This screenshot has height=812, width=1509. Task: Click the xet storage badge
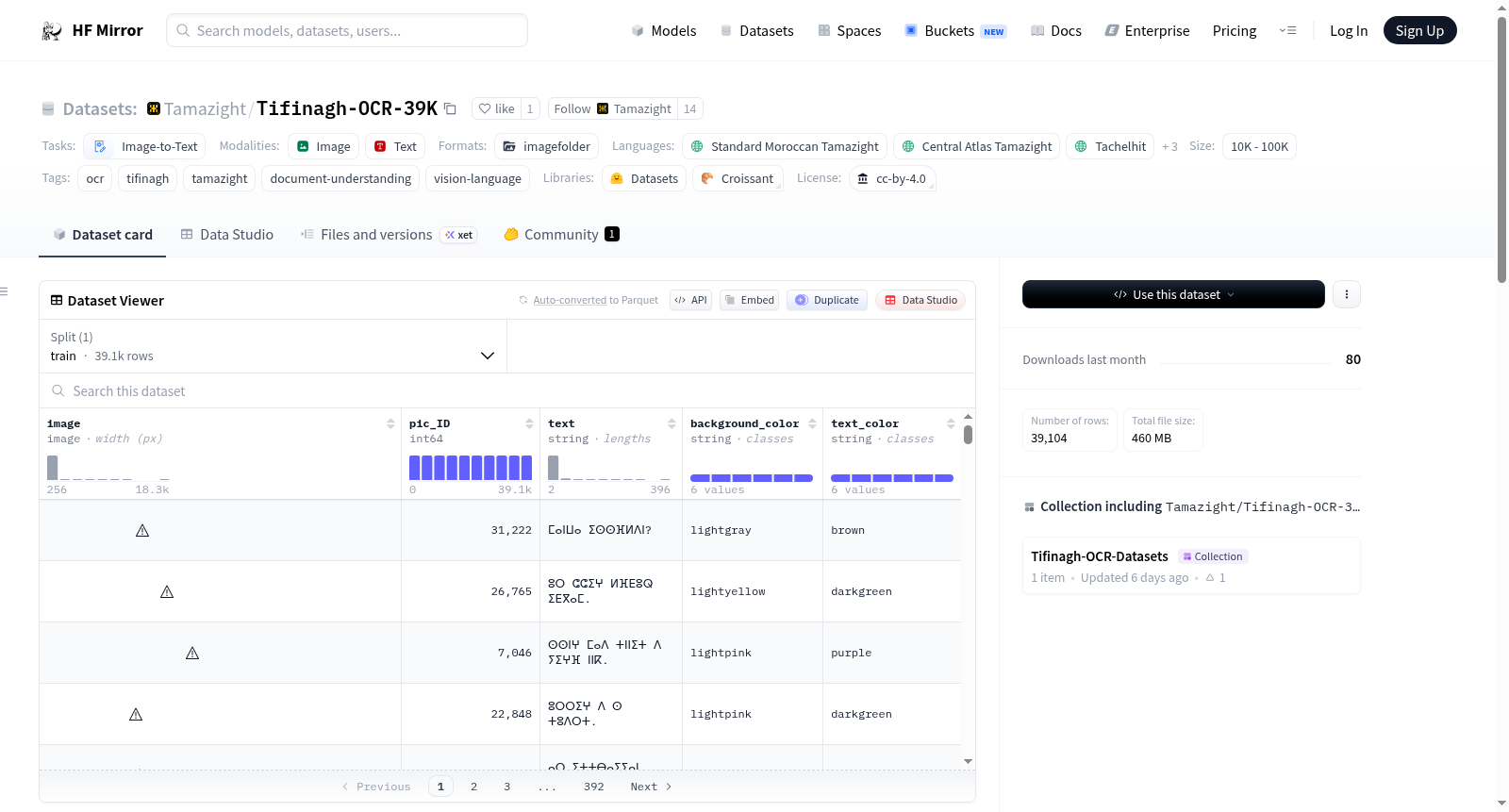click(x=459, y=235)
